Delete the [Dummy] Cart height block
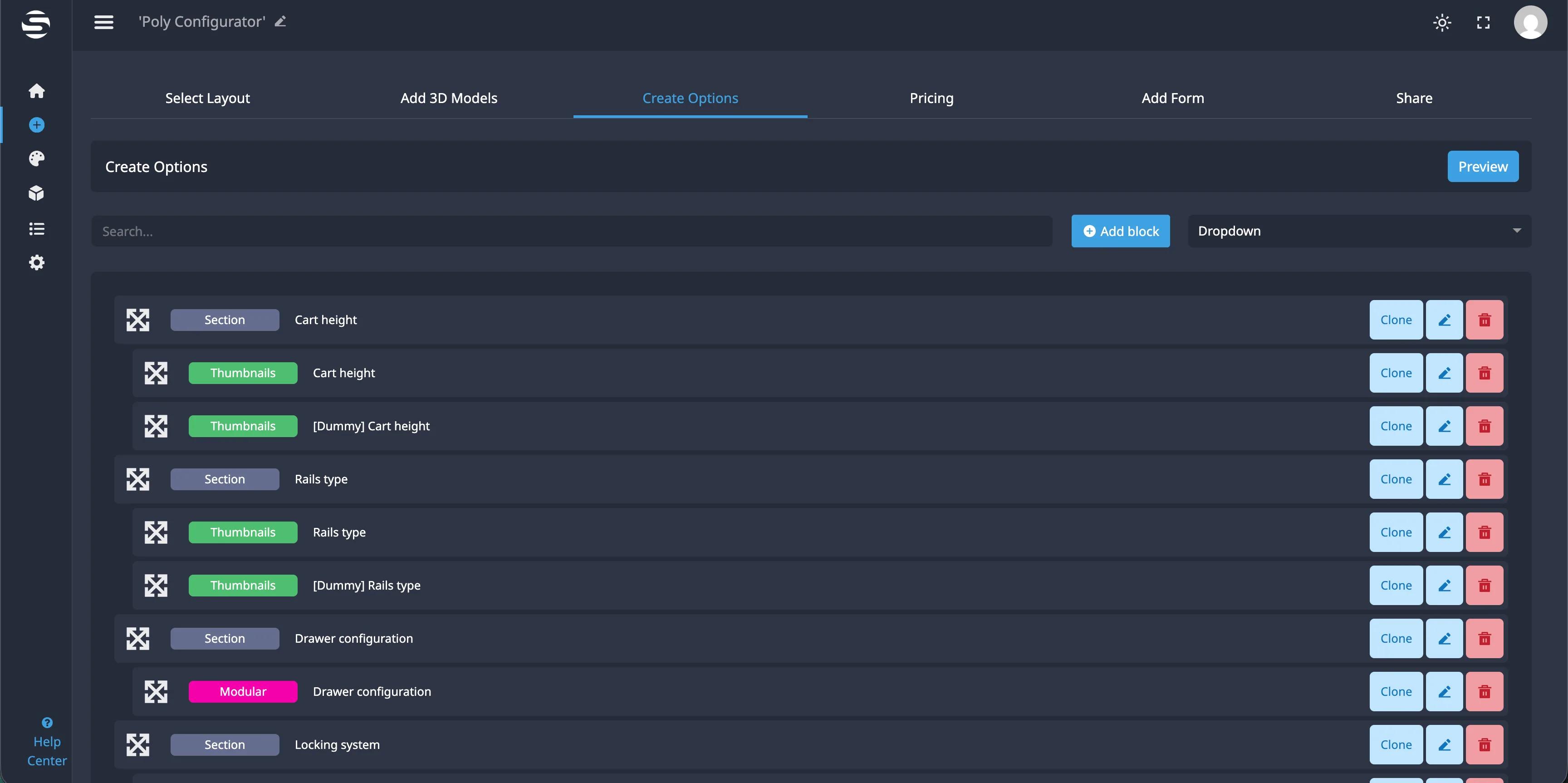1568x783 pixels. [1484, 426]
